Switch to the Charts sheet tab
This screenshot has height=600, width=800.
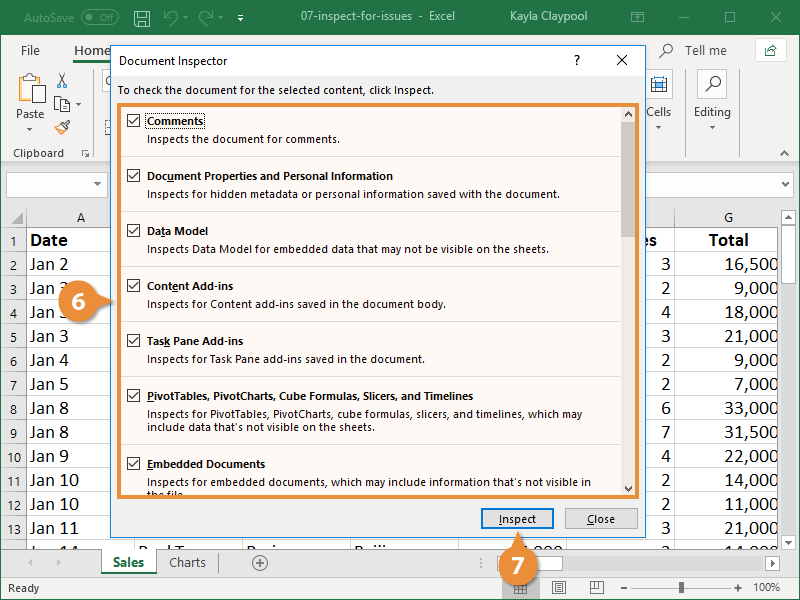click(x=187, y=563)
